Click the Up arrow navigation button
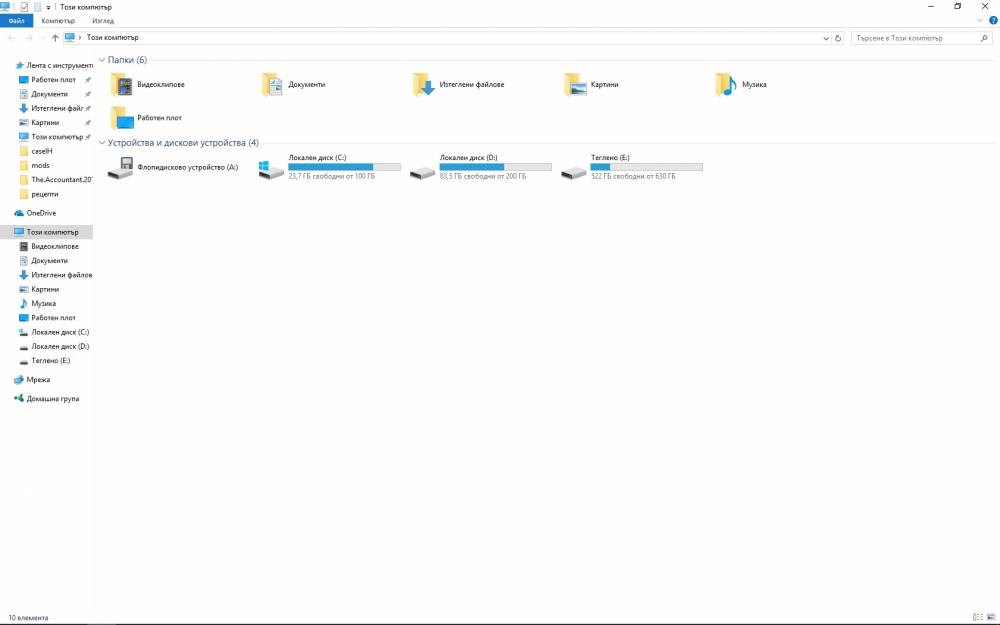Viewport: 1000px width, 625px height. point(55,38)
